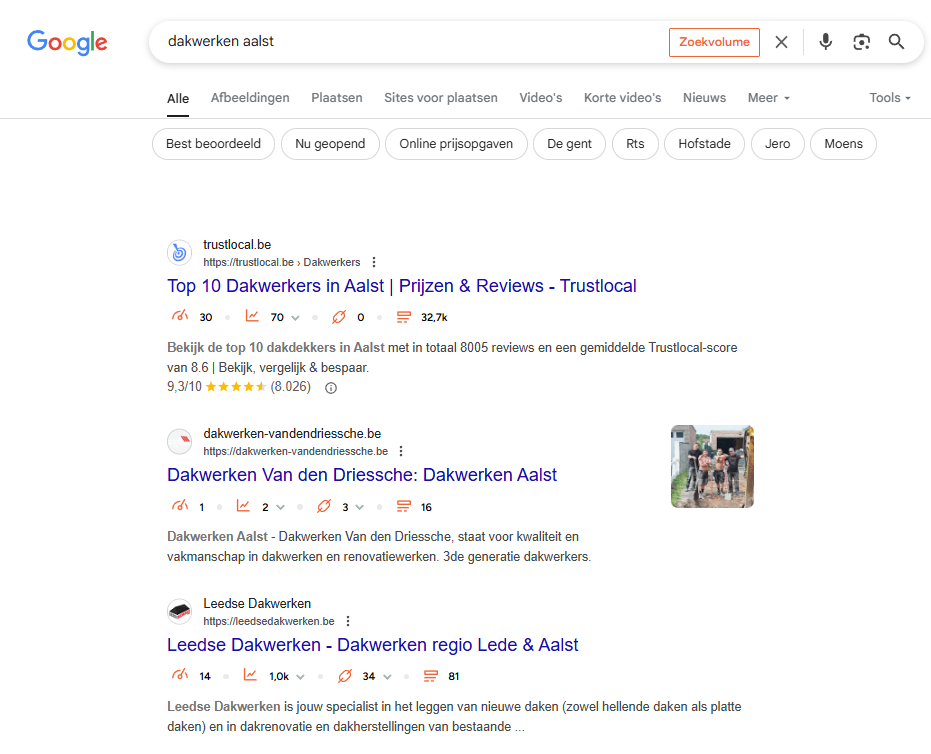Expand the chevron next to 34

[x=387, y=677]
